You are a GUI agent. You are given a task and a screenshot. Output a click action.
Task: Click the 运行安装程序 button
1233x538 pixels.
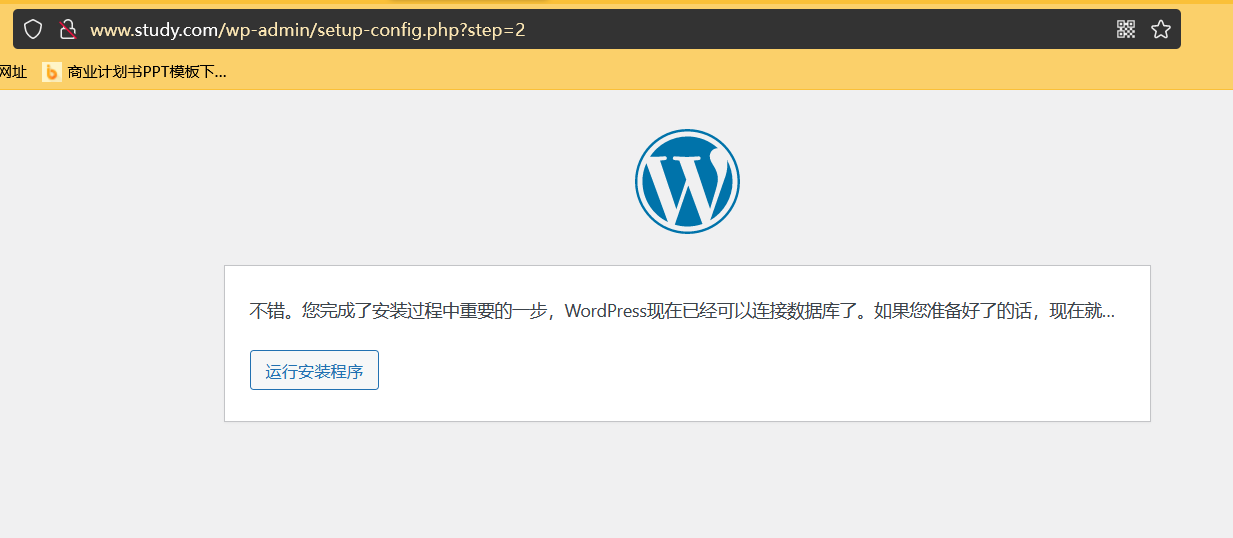click(x=314, y=371)
